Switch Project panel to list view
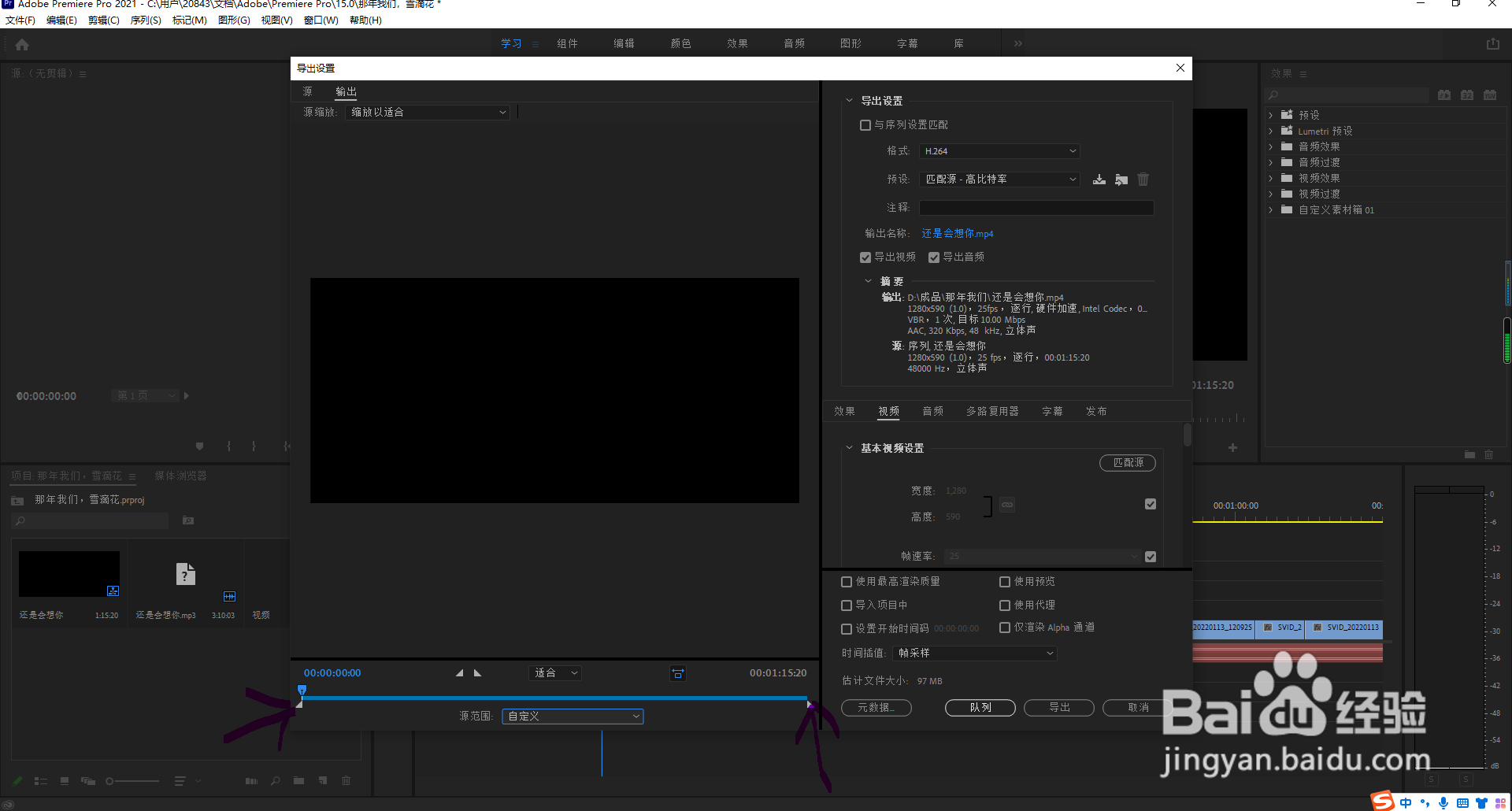The image size is (1512, 811). [41, 781]
